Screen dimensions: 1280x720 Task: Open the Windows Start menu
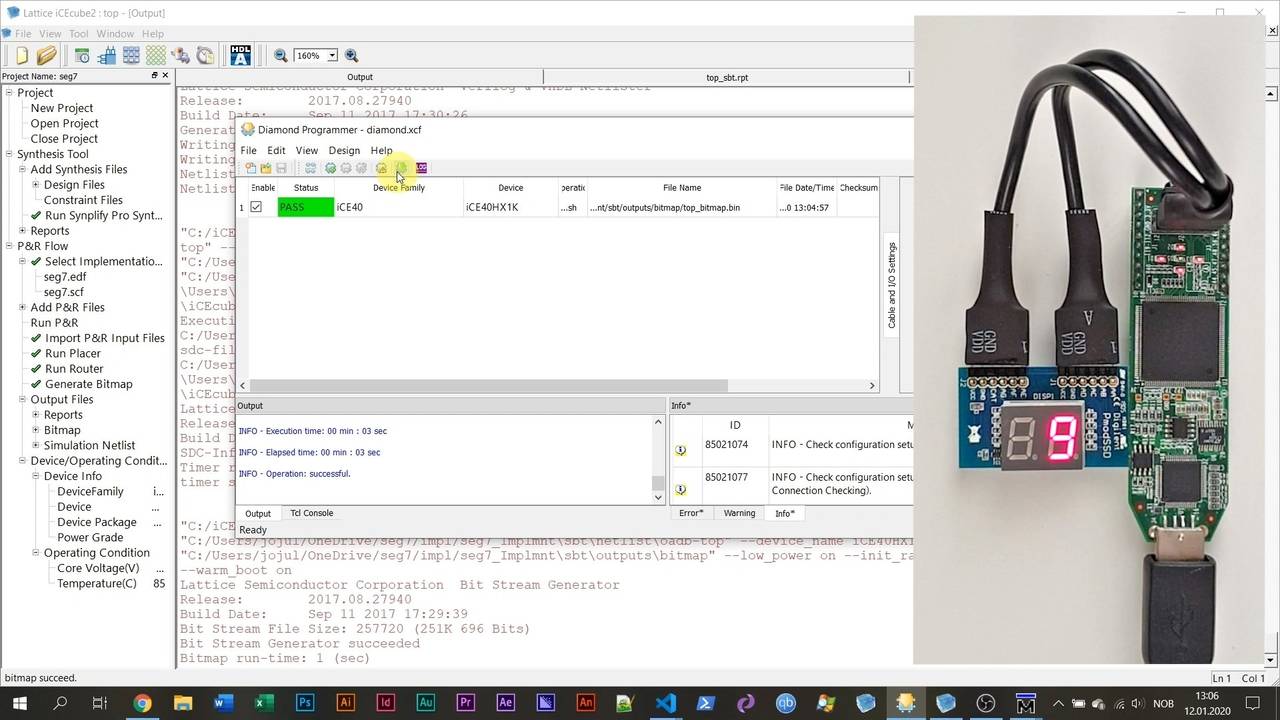(x=19, y=703)
